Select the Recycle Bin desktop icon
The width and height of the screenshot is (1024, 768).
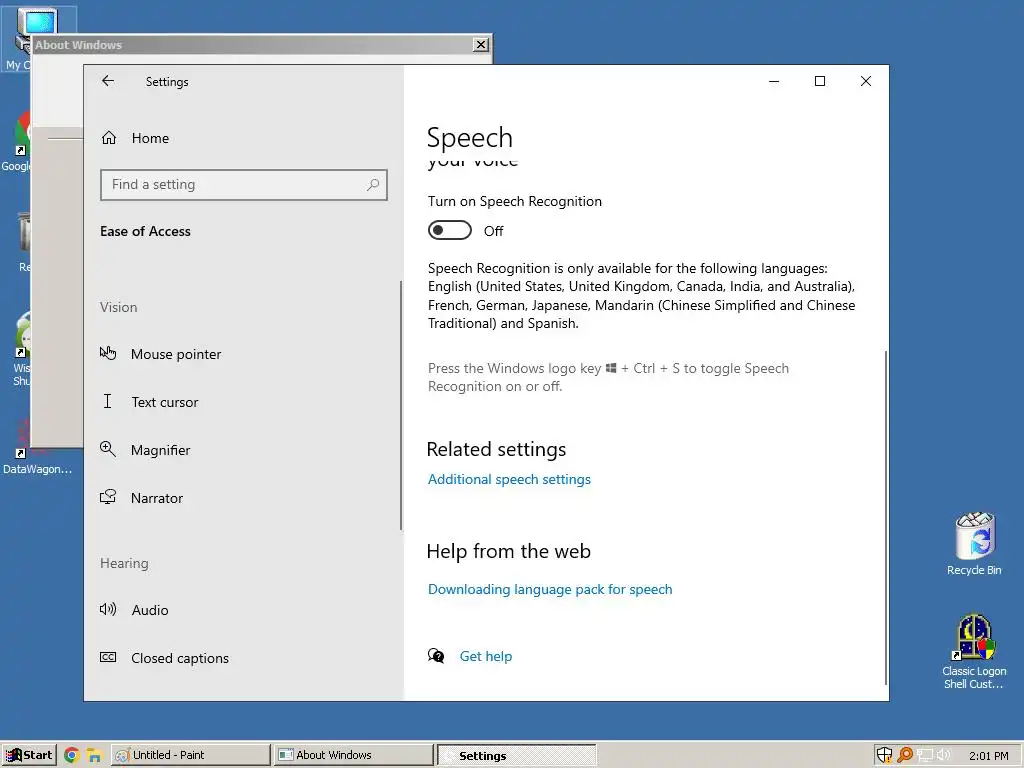pos(974,543)
